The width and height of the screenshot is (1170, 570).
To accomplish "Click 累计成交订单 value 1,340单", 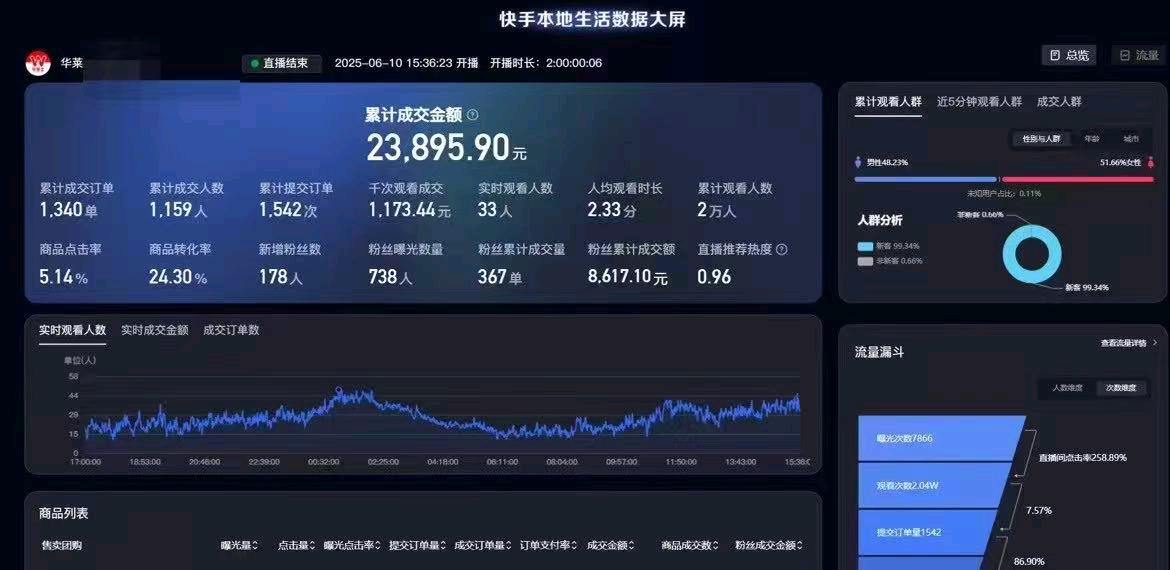I will (69, 210).
